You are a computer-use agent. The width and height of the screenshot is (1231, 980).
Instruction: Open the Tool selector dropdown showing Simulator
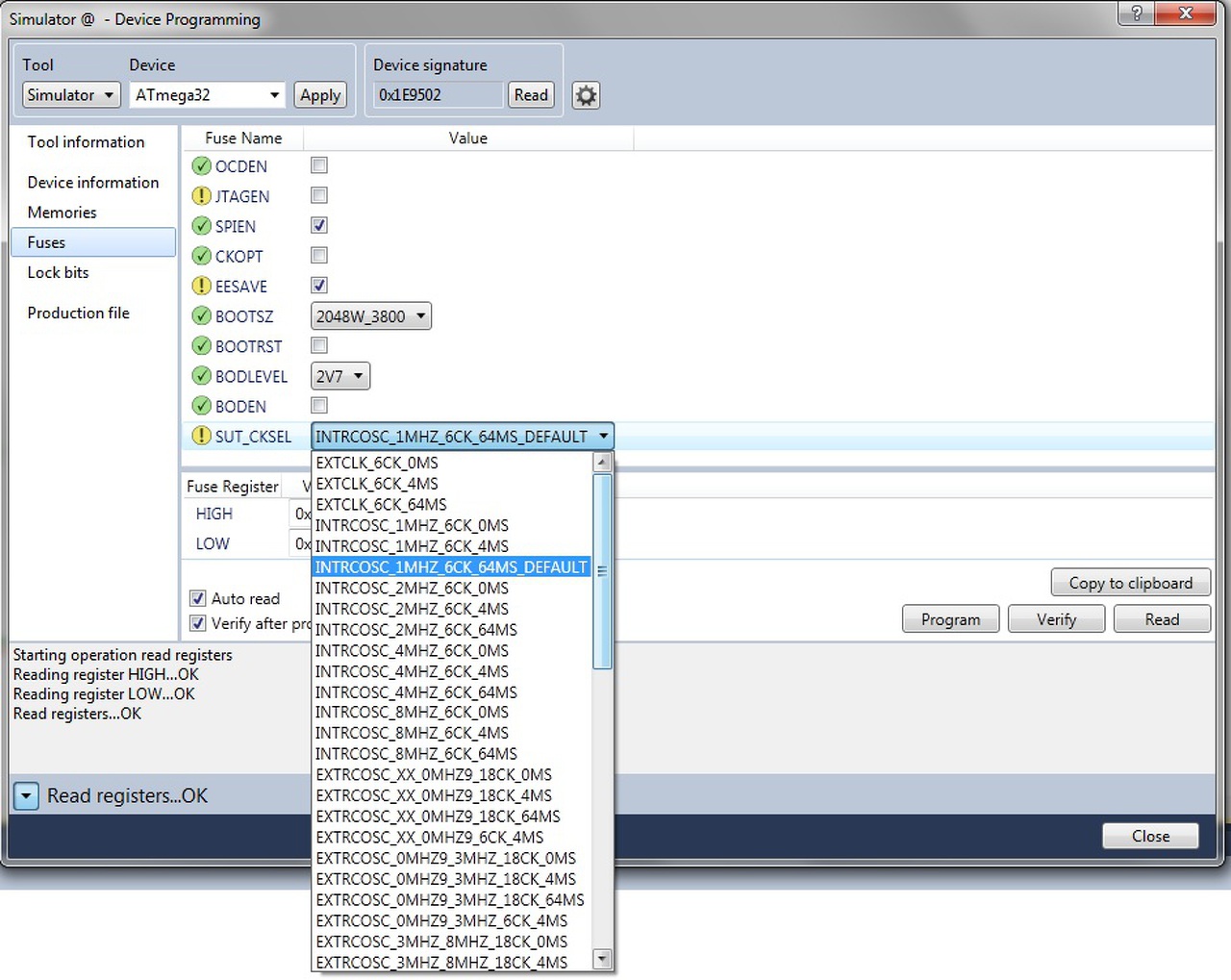(x=71, y=95)
